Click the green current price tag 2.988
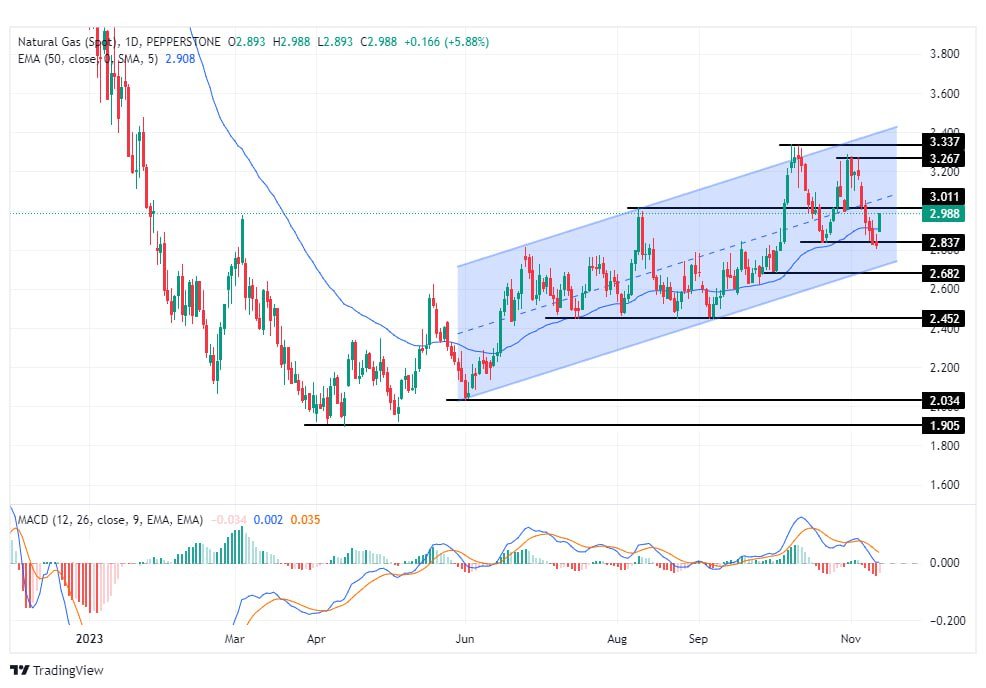Screen dimensions: 986x688 pyautogui.click(x=944, y=214)
